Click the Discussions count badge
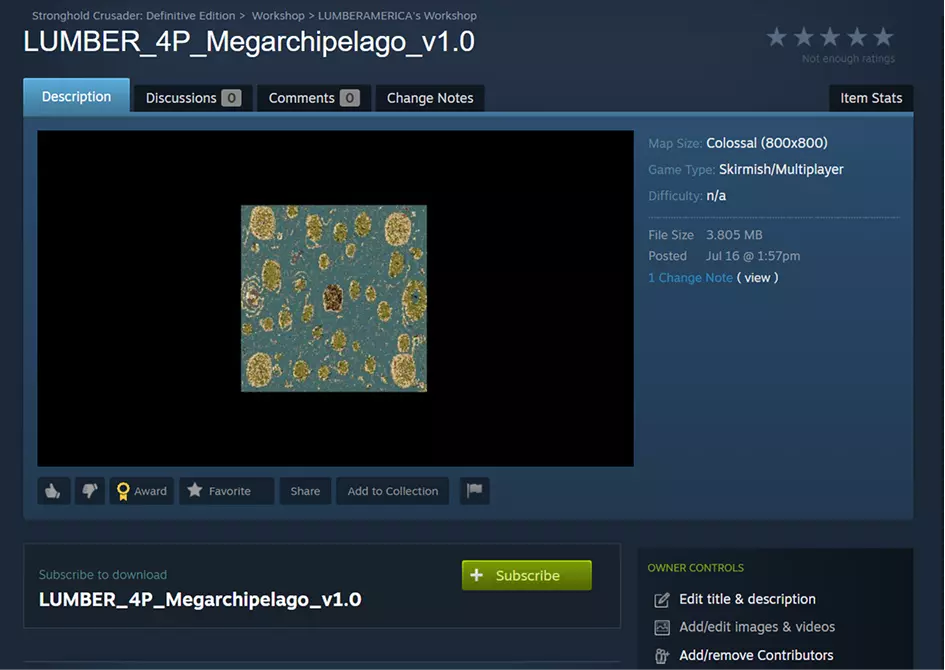Screen dimensions: 945x670 pos(231,98)
